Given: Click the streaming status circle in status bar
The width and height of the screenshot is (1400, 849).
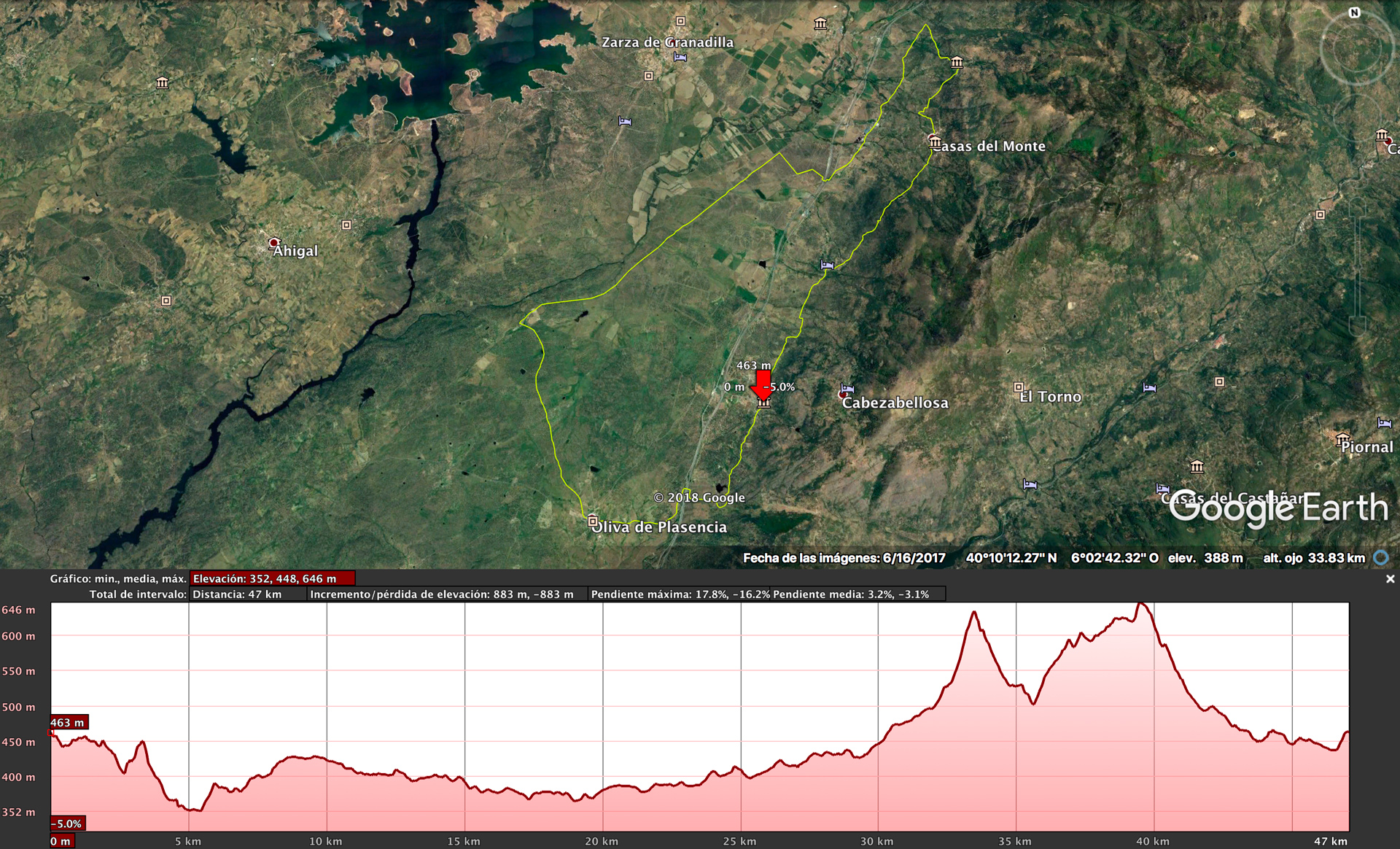Looking at the screenshot, I should (x=1381, y=558).
